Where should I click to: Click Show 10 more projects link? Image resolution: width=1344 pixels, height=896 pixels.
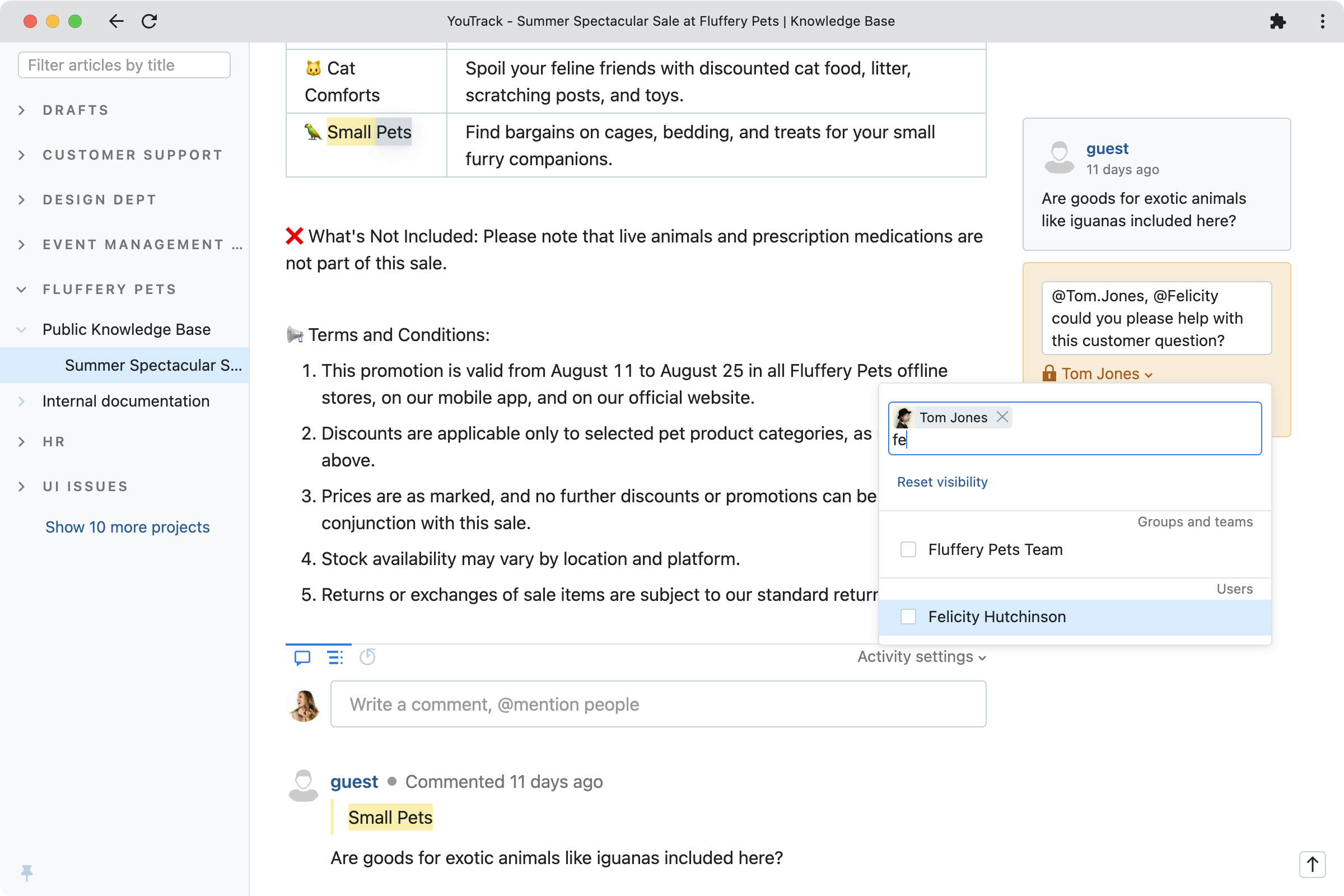[x=128, y=527]
